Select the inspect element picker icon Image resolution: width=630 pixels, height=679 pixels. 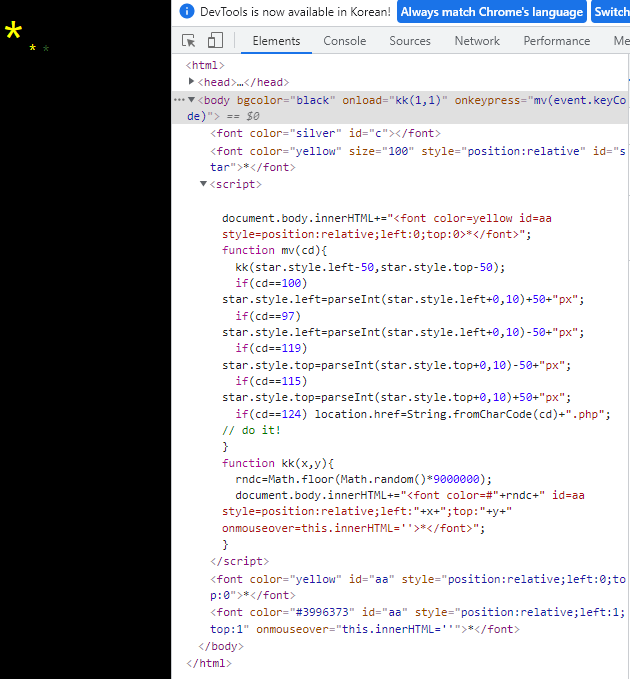[x=189, y=41]
